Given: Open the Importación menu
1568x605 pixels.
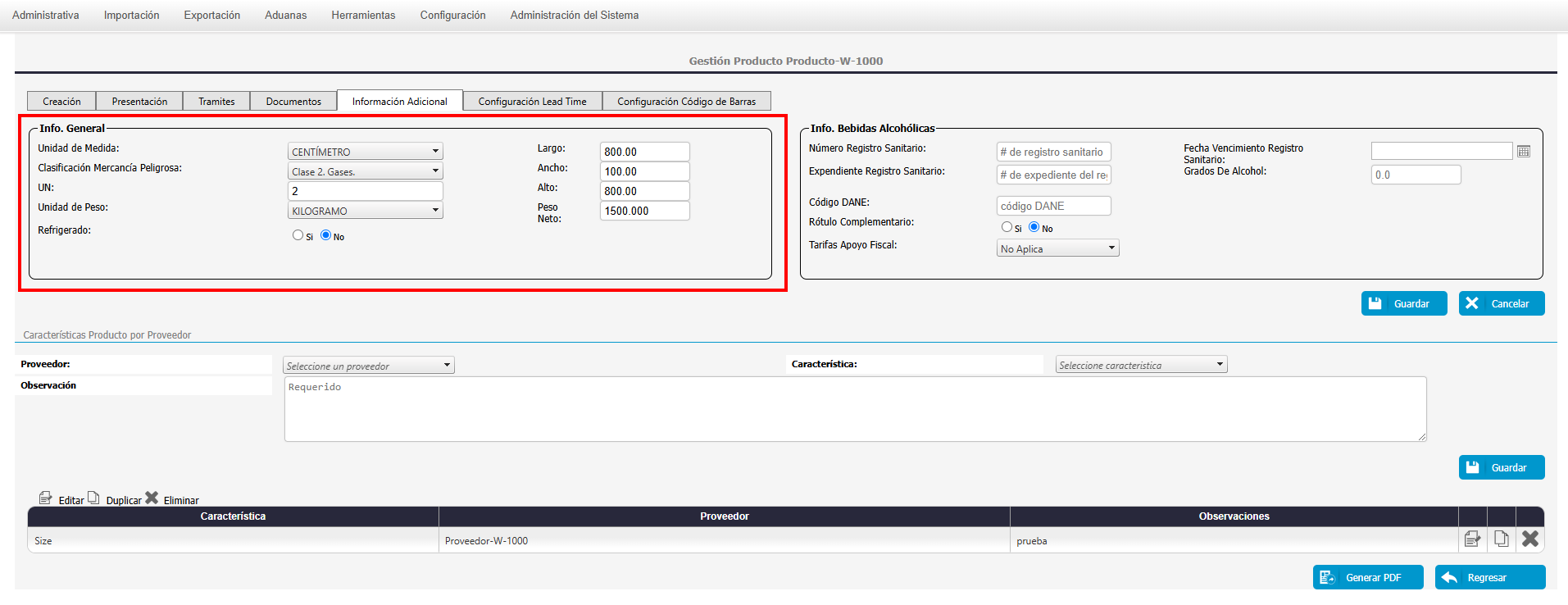Looking at the screenshot, I should (x=131, y=15).
